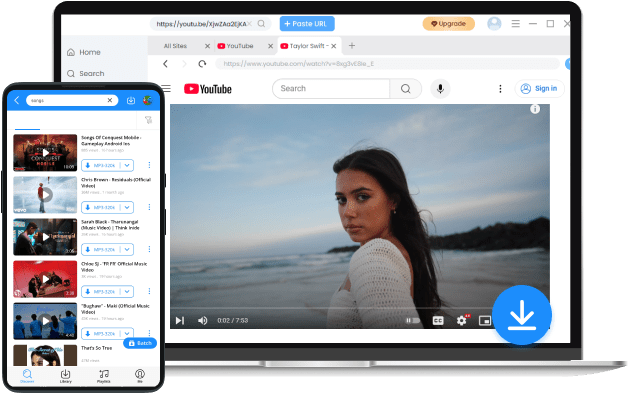
Task: Close the Taylor Swift tab
Action: (334, 46)
